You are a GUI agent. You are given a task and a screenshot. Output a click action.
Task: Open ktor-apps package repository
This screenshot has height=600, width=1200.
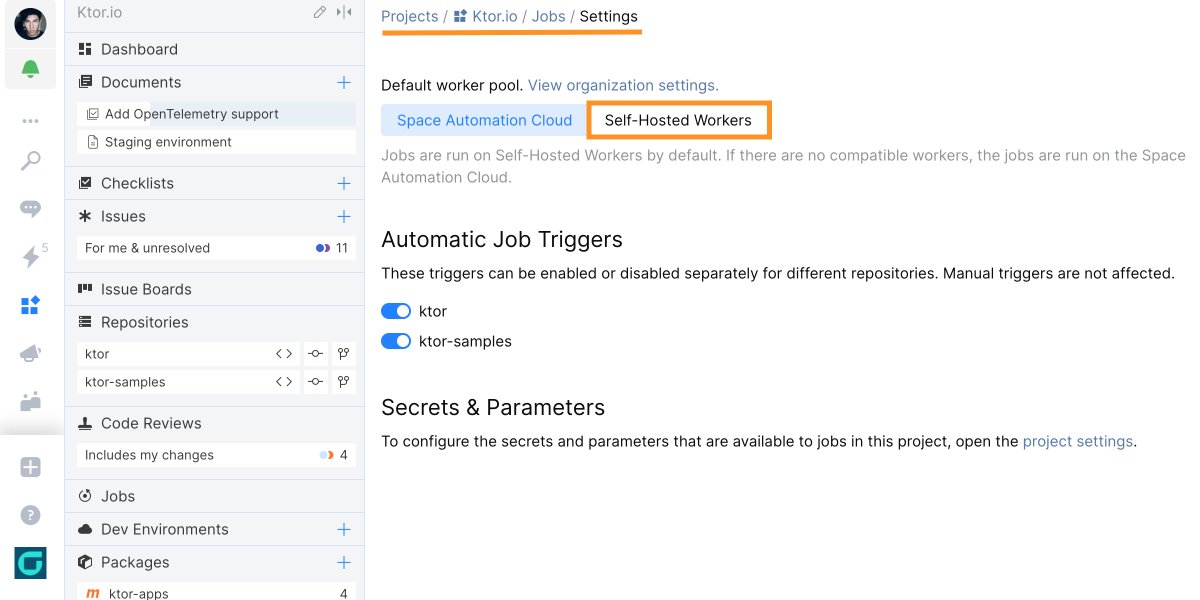(x=216, y=593)
